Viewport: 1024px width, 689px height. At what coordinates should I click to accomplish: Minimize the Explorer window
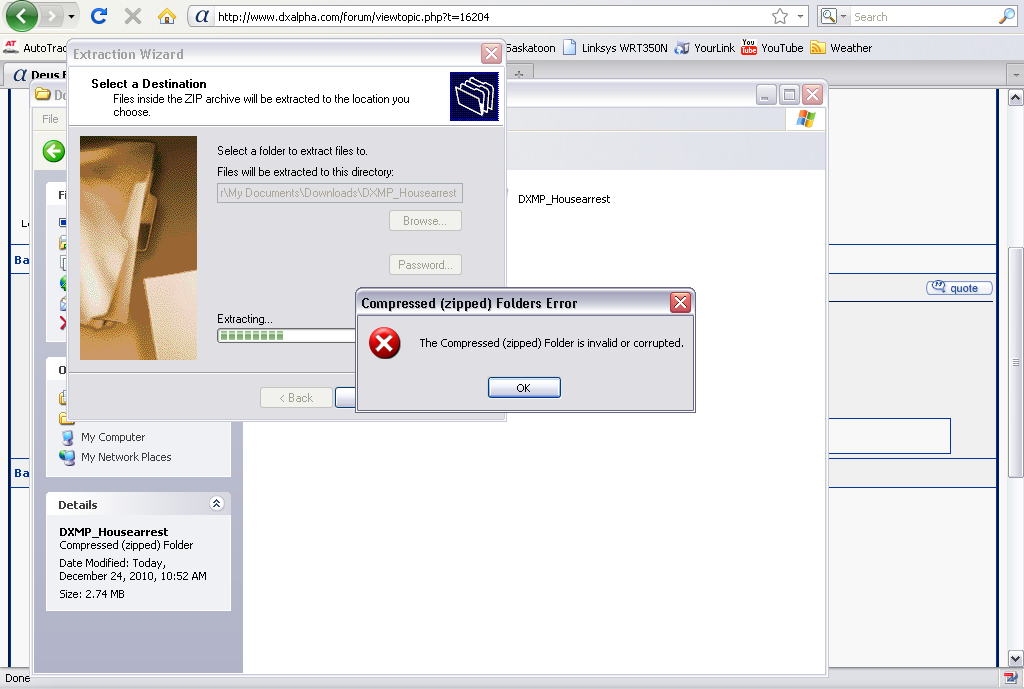tap(766, 95)
